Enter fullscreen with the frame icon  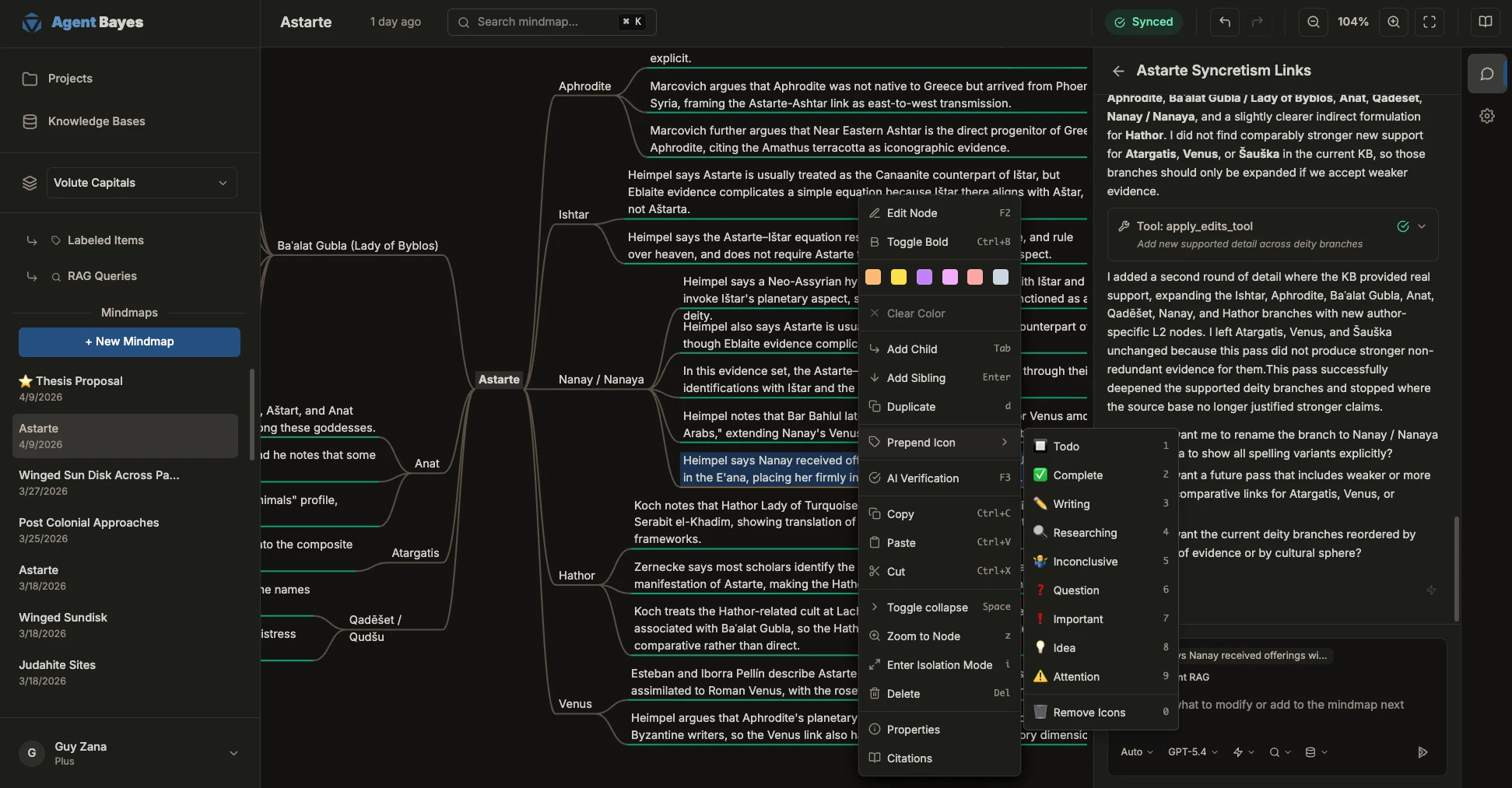click(x=1430, y=22)
